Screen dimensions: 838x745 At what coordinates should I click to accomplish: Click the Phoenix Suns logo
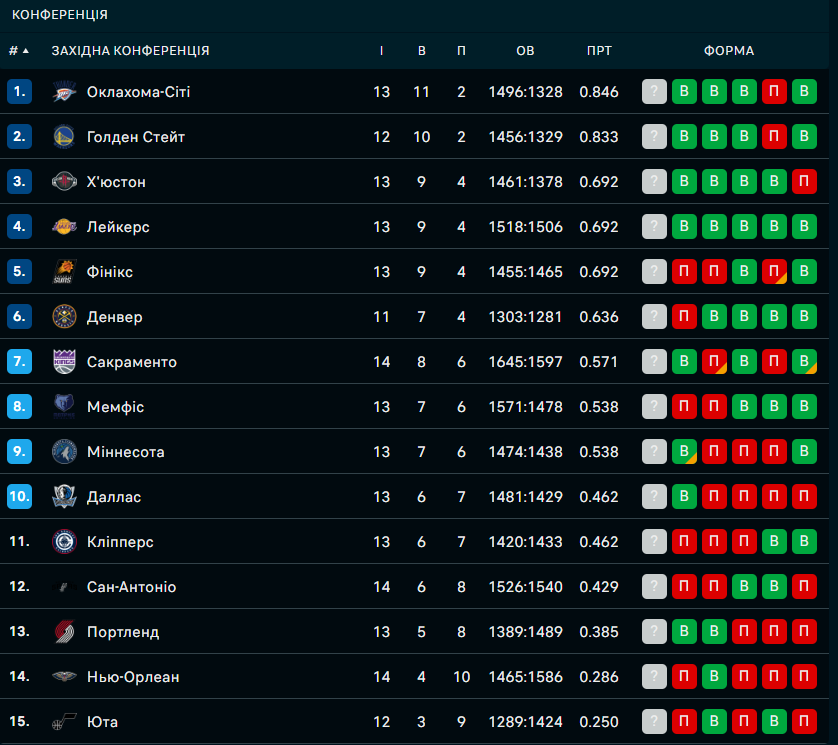64,272
